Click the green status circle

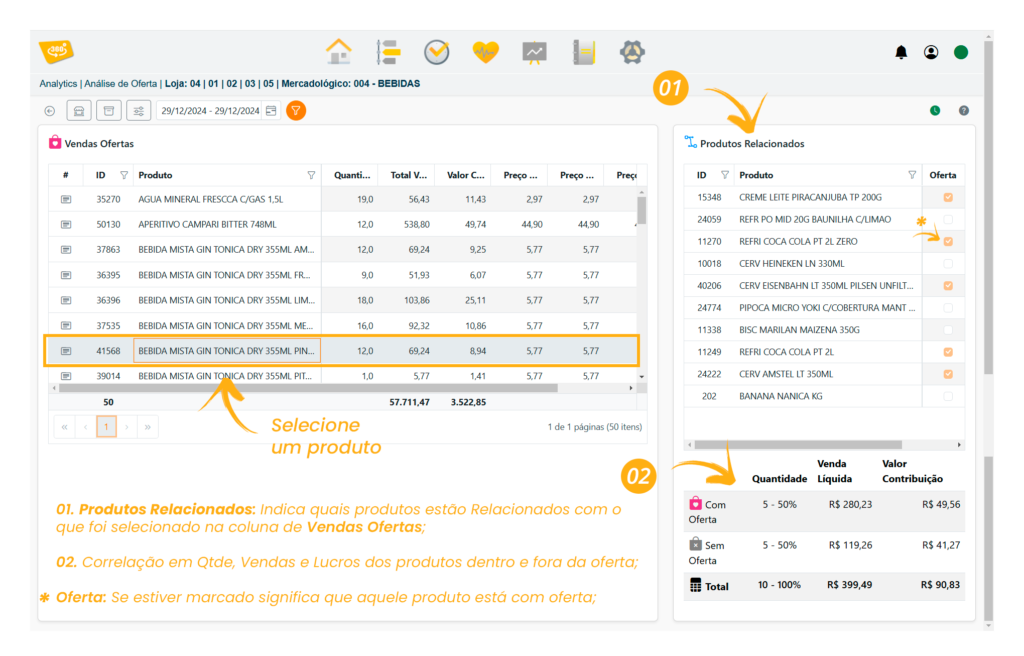(961, 52)
